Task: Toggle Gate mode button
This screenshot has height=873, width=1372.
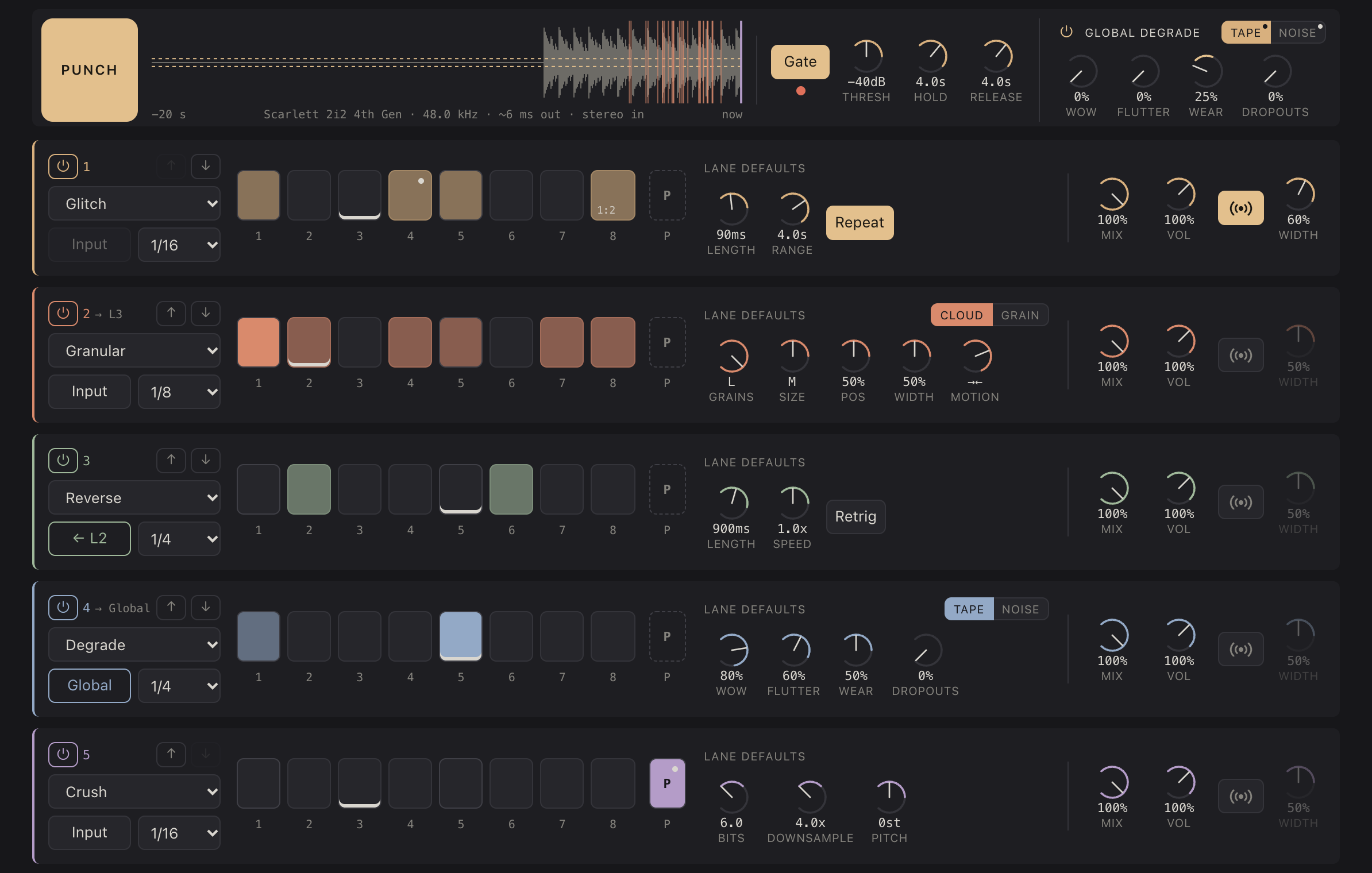Action: [800, 62]
